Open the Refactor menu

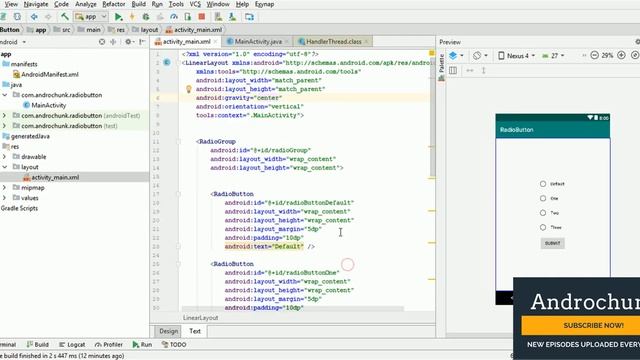click(x=113, y=4)
